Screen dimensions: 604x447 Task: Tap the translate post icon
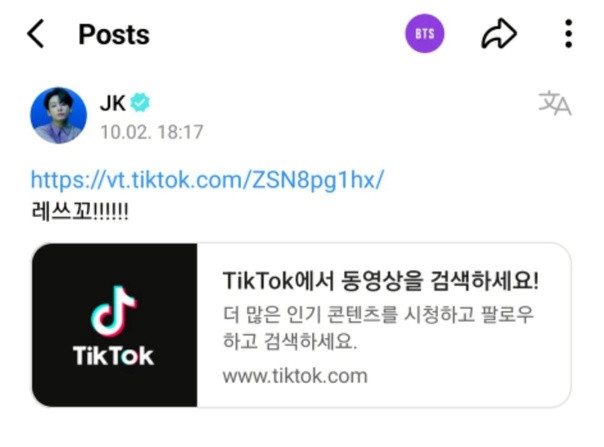pos(555,103)
